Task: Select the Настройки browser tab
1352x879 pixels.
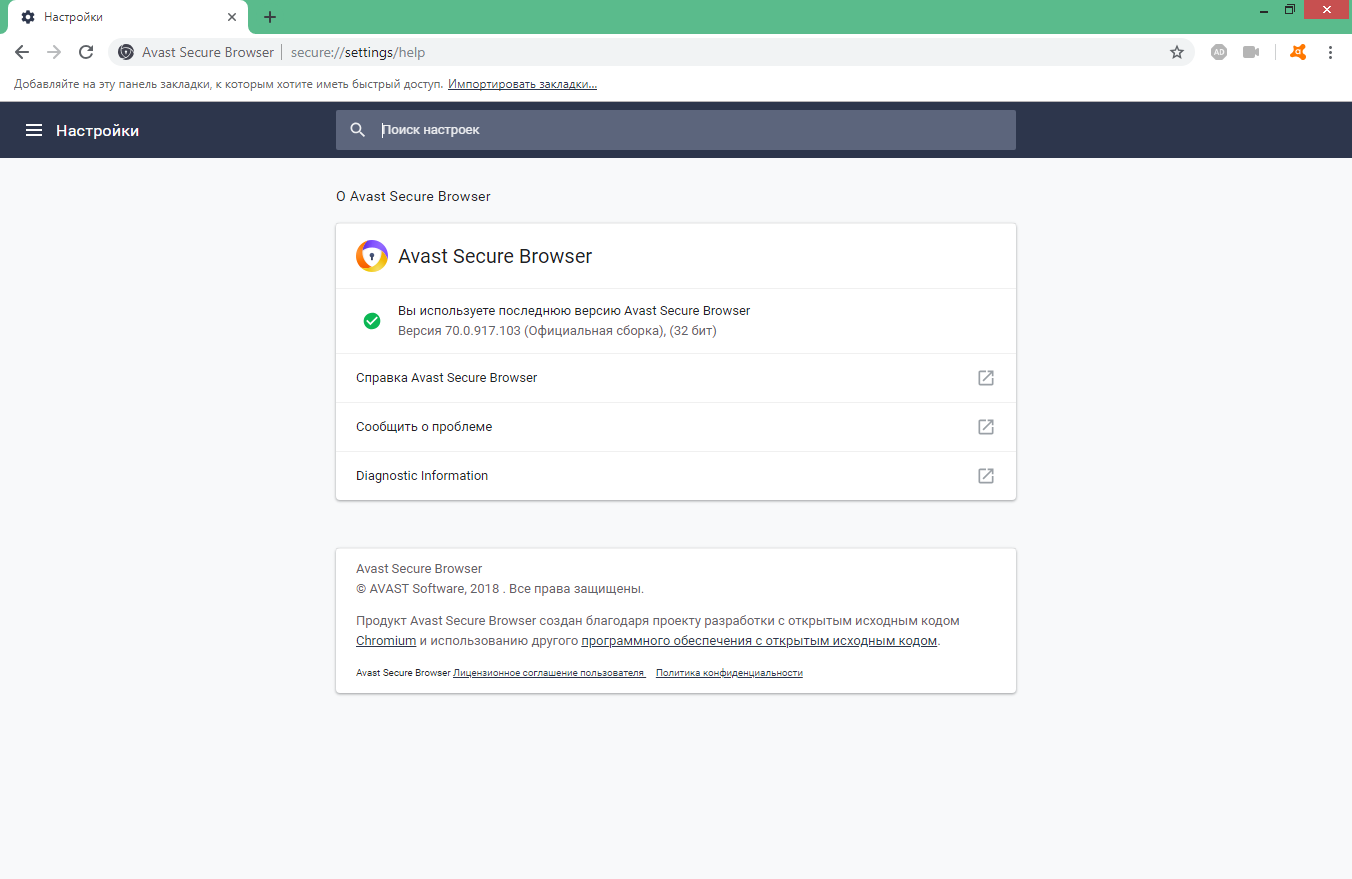Action: tap(128, 17)
